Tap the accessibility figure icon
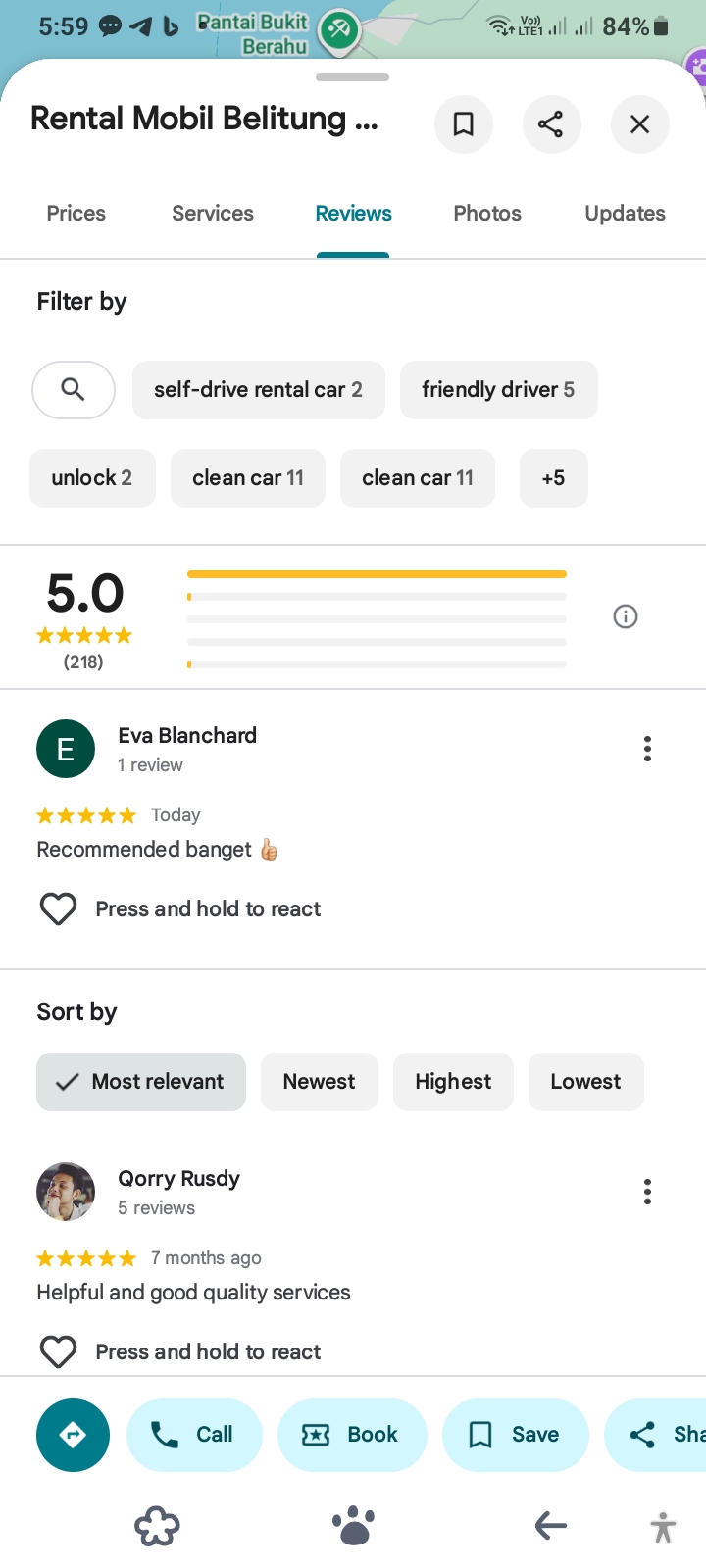Screen dimensions: 706x1568 (664, 1527)
